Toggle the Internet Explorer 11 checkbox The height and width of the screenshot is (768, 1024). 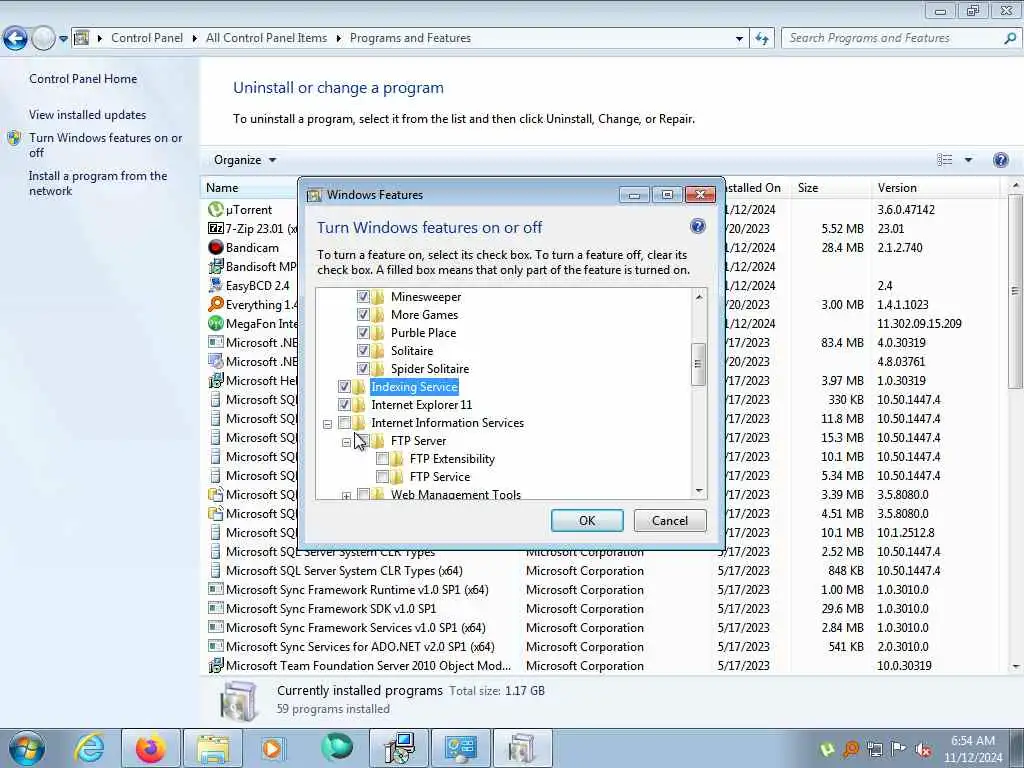[x=344, y=405]
